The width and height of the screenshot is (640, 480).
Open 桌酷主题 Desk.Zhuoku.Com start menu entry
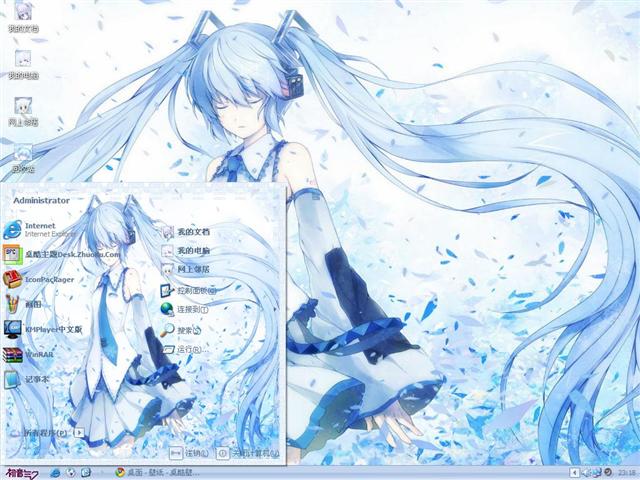point(61,254)
